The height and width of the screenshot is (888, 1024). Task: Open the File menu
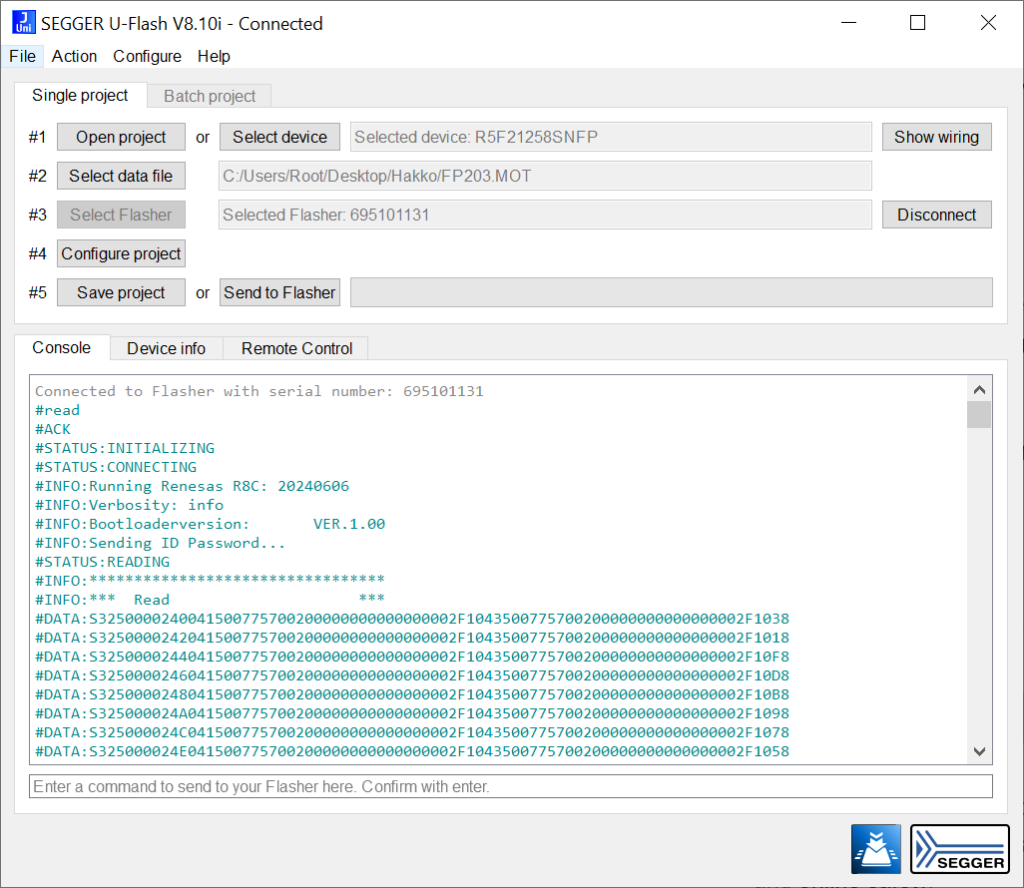(x=22, y=56)
